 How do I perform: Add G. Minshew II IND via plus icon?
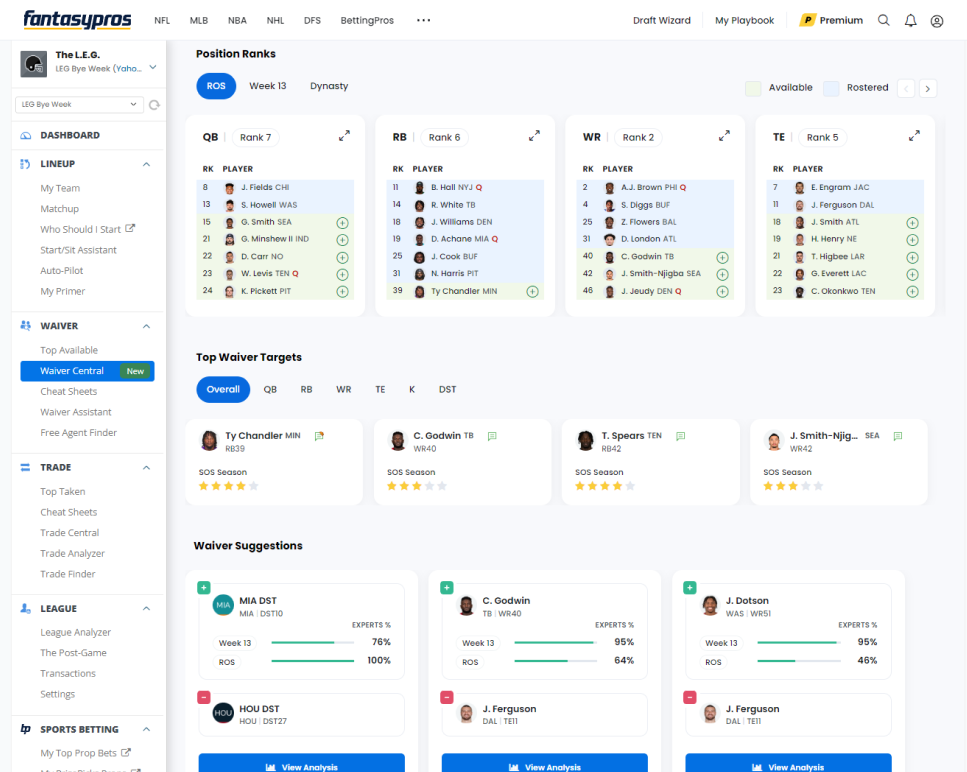pos(342,240)
